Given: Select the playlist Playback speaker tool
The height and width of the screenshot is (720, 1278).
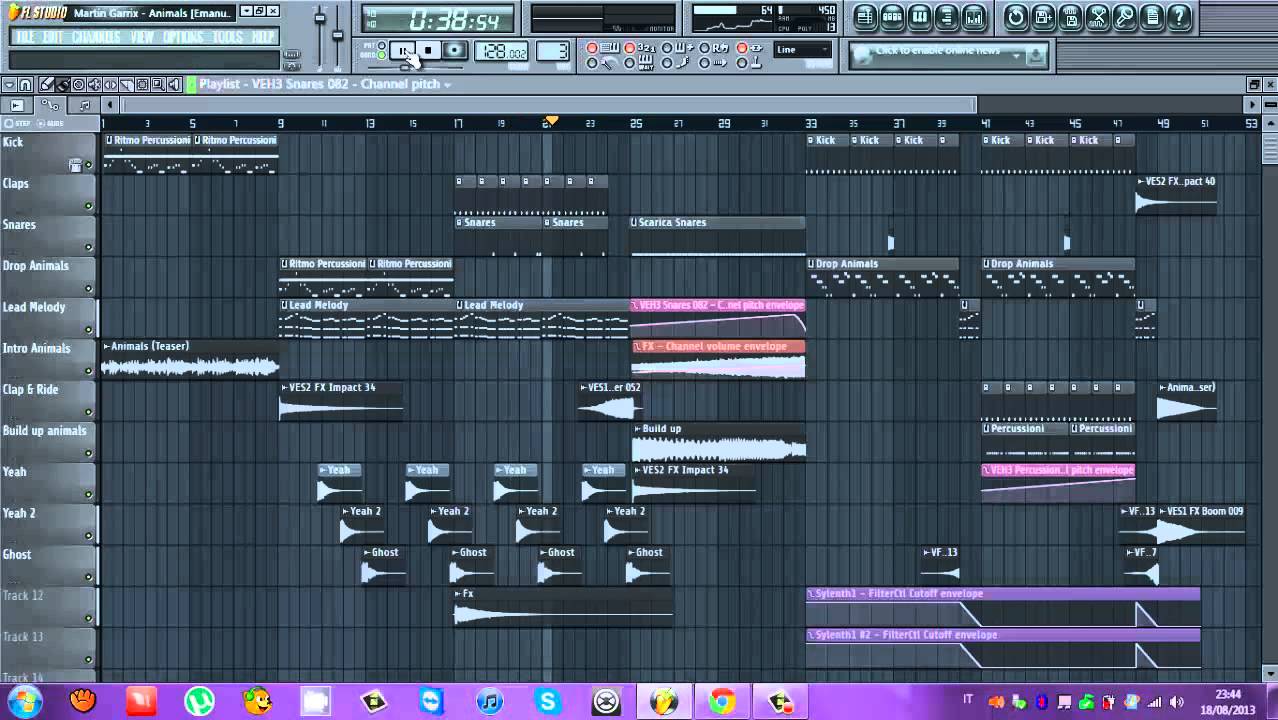Looking at the screenshot, I should (174, 85).
